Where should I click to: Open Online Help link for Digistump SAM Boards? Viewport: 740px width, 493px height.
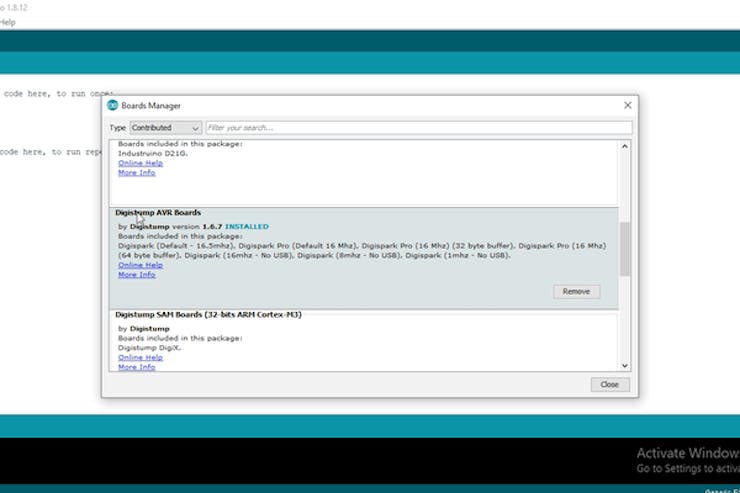click(x=140, y=357)
